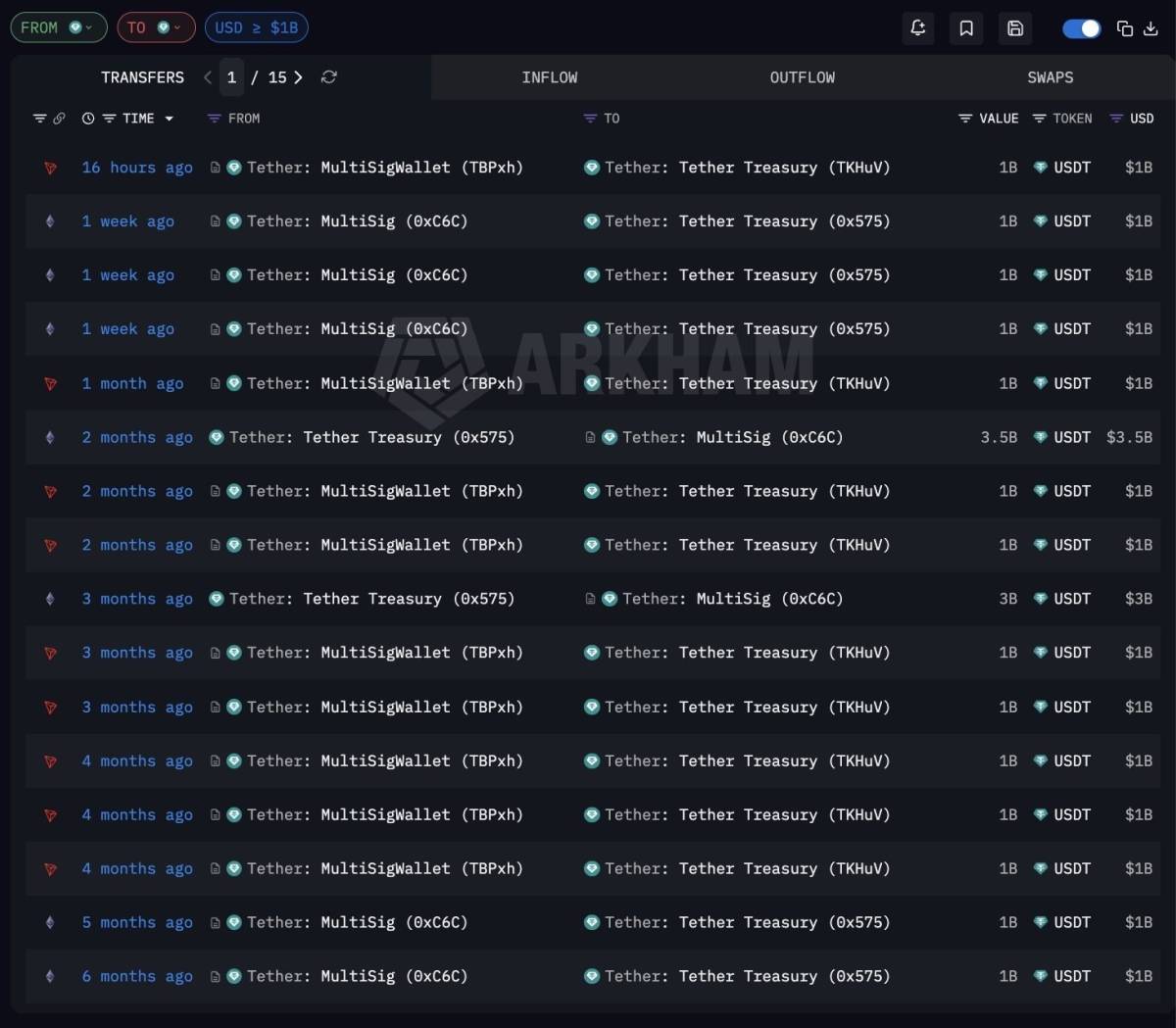
Task: Select the TRANSFERS tab
Action: click(x=142, y=77)
